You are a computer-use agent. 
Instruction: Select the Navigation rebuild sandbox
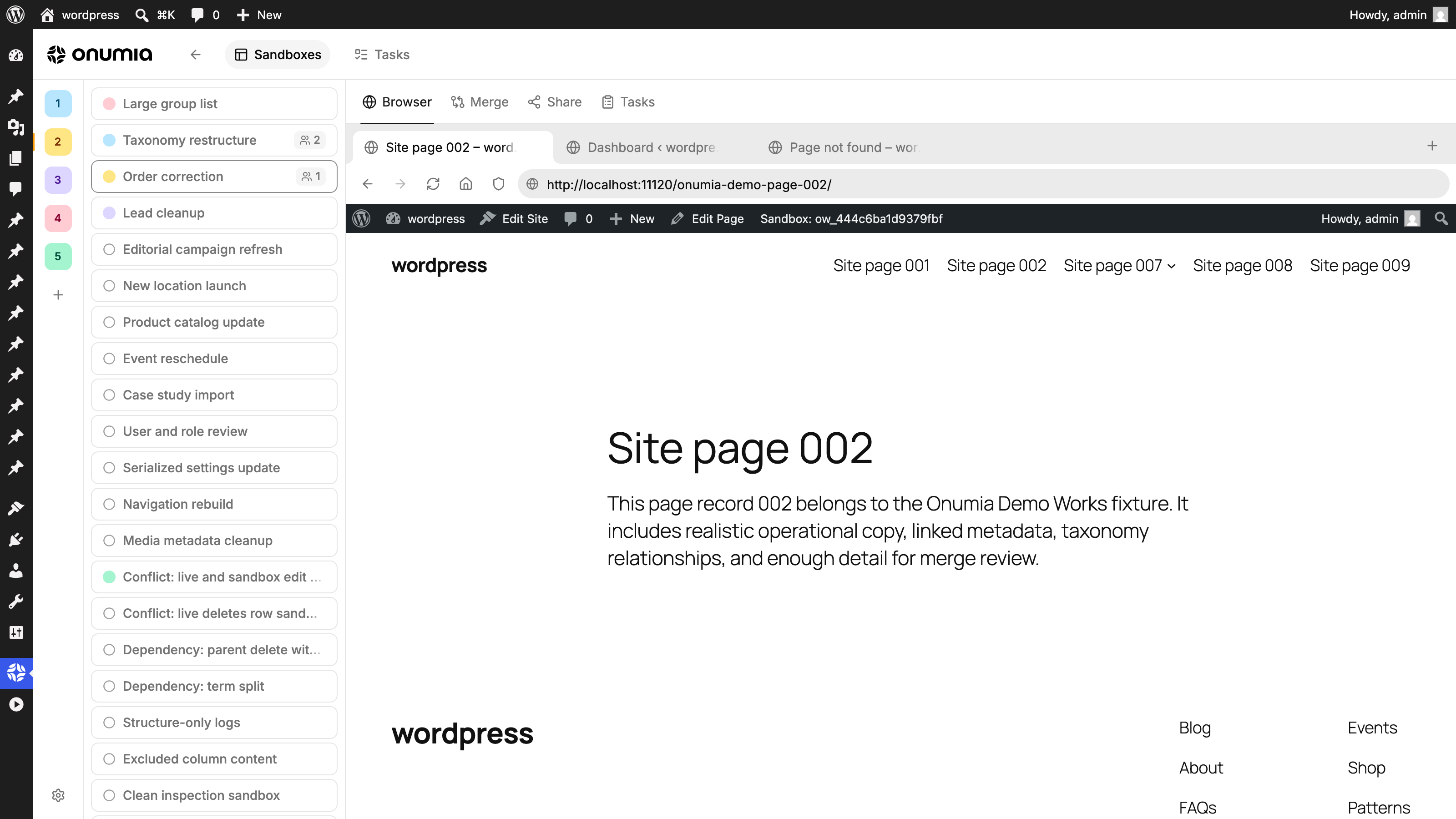pos(214,504)
